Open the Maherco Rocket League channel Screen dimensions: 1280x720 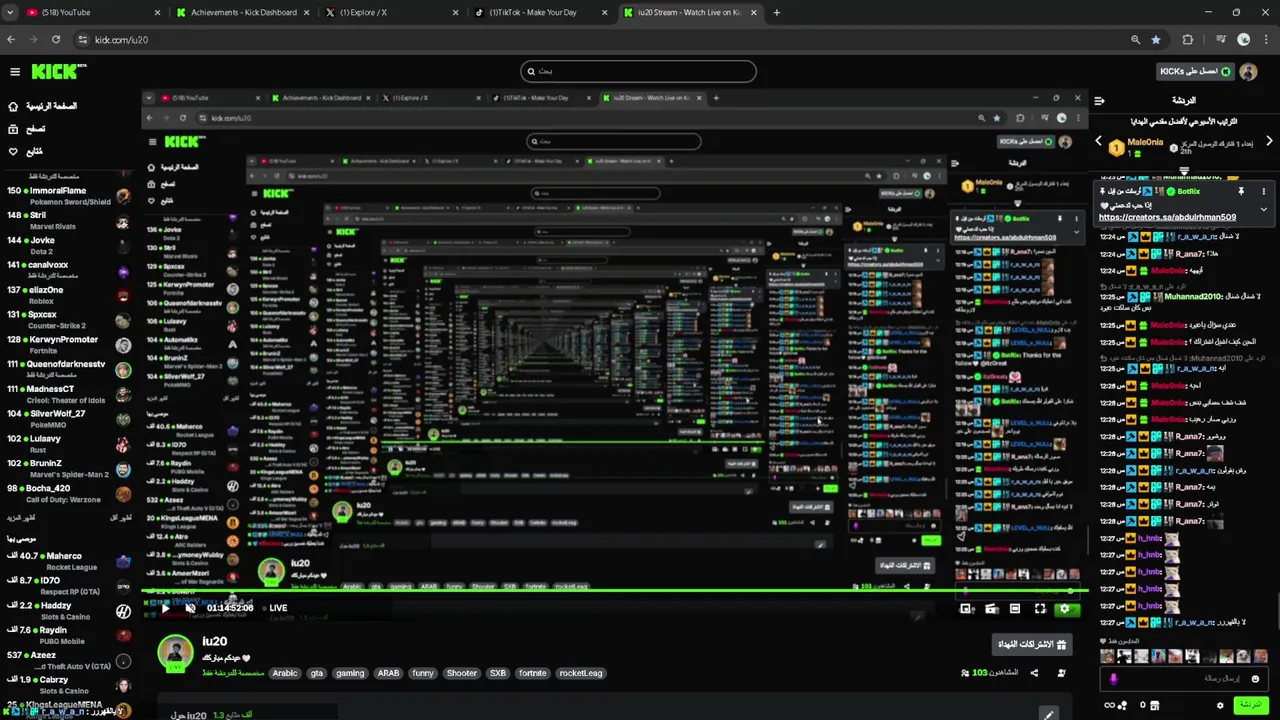(68, 561)
